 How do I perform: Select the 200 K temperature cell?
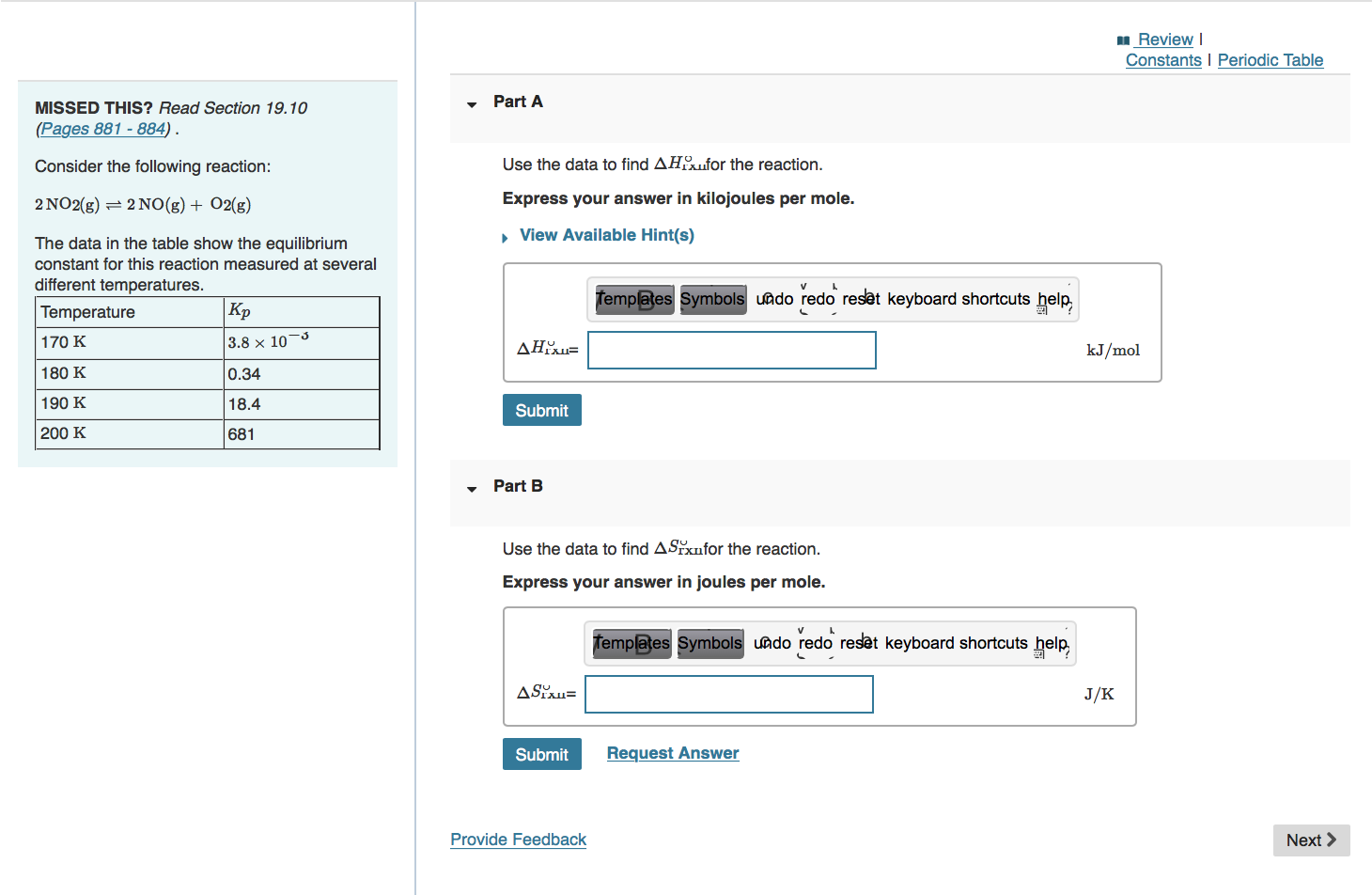point(130,434)
